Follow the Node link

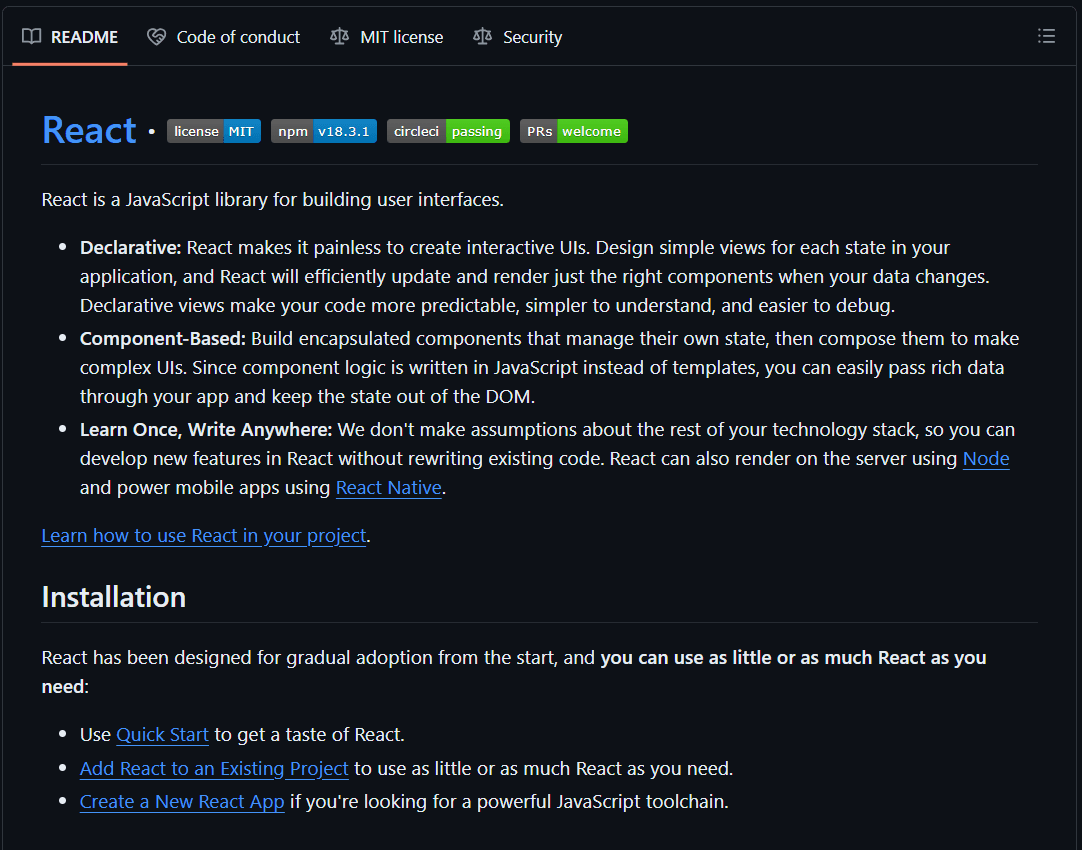coord(986,459)
